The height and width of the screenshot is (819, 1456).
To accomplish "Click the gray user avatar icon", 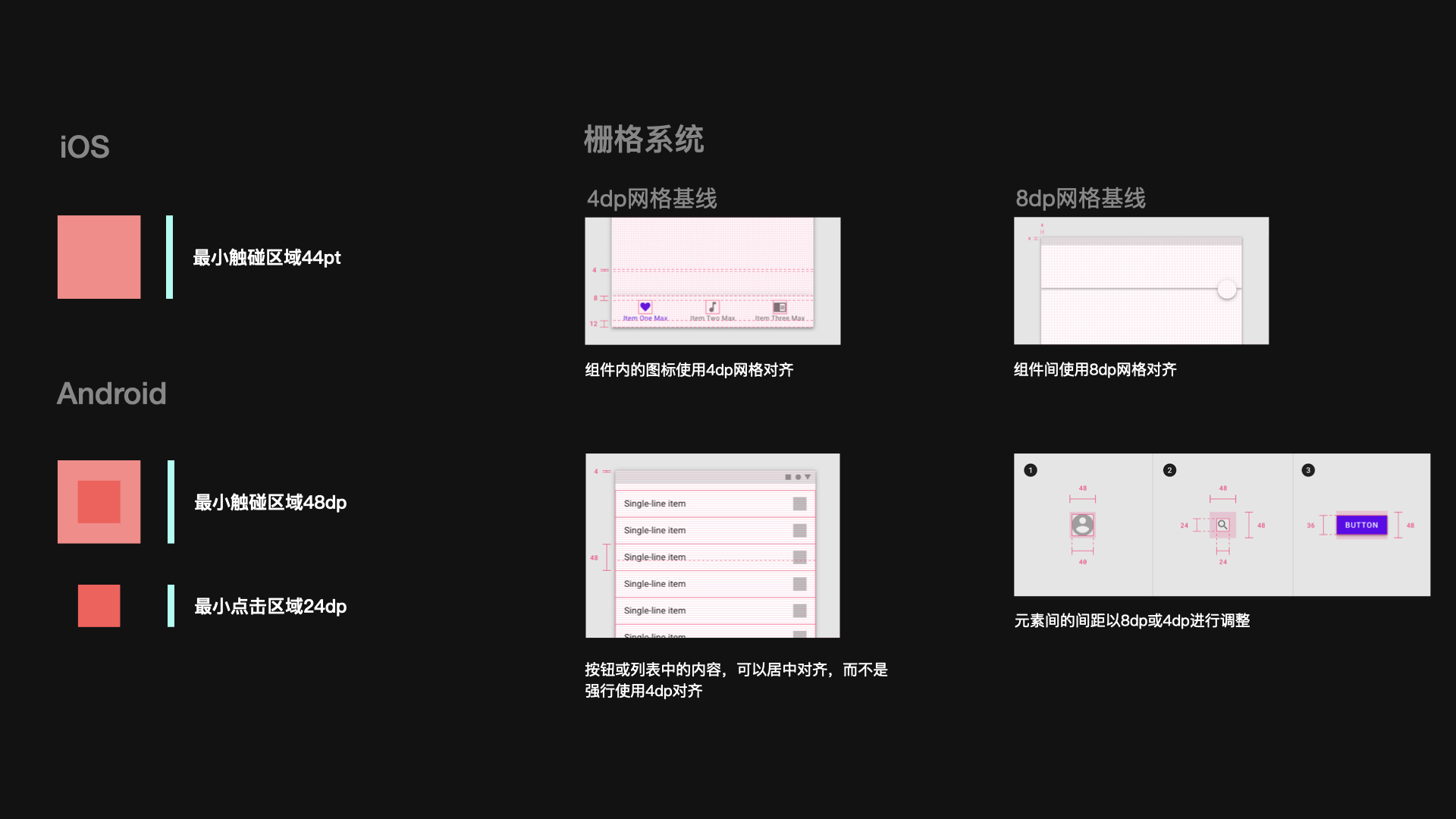I will pyautogui.click(x=1082, y=525).
